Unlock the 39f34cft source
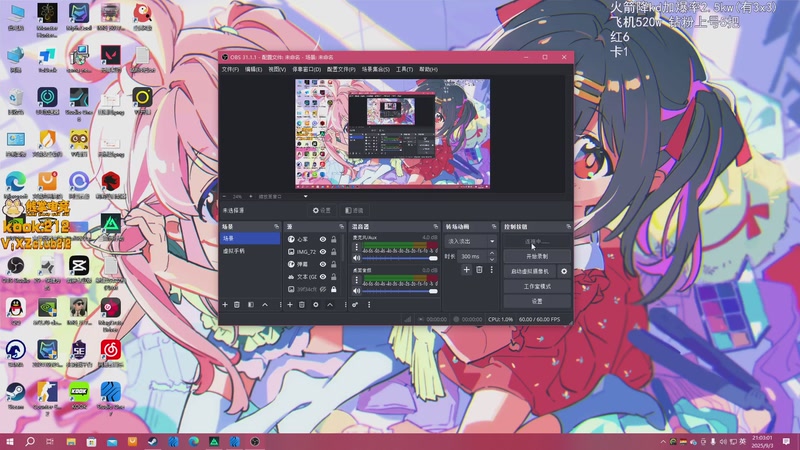The height and width of the screenshot is (450, 800). tap(334, 289)
